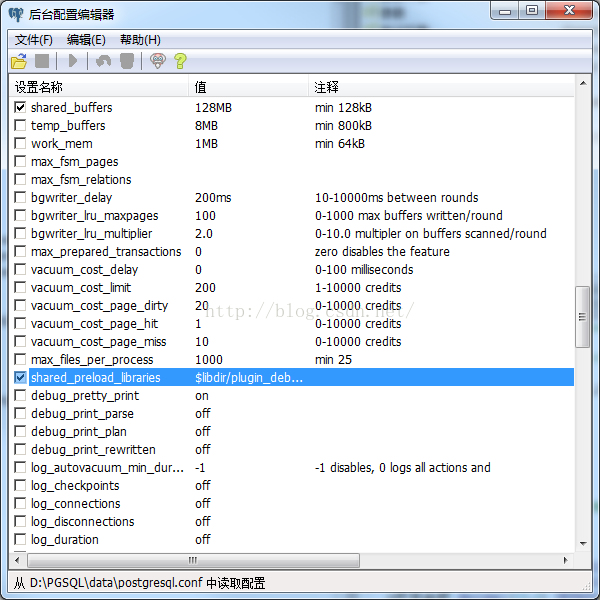Click the status bar postgresql.conf path
This screenshot has height=600, width=600.
point(116,582)
